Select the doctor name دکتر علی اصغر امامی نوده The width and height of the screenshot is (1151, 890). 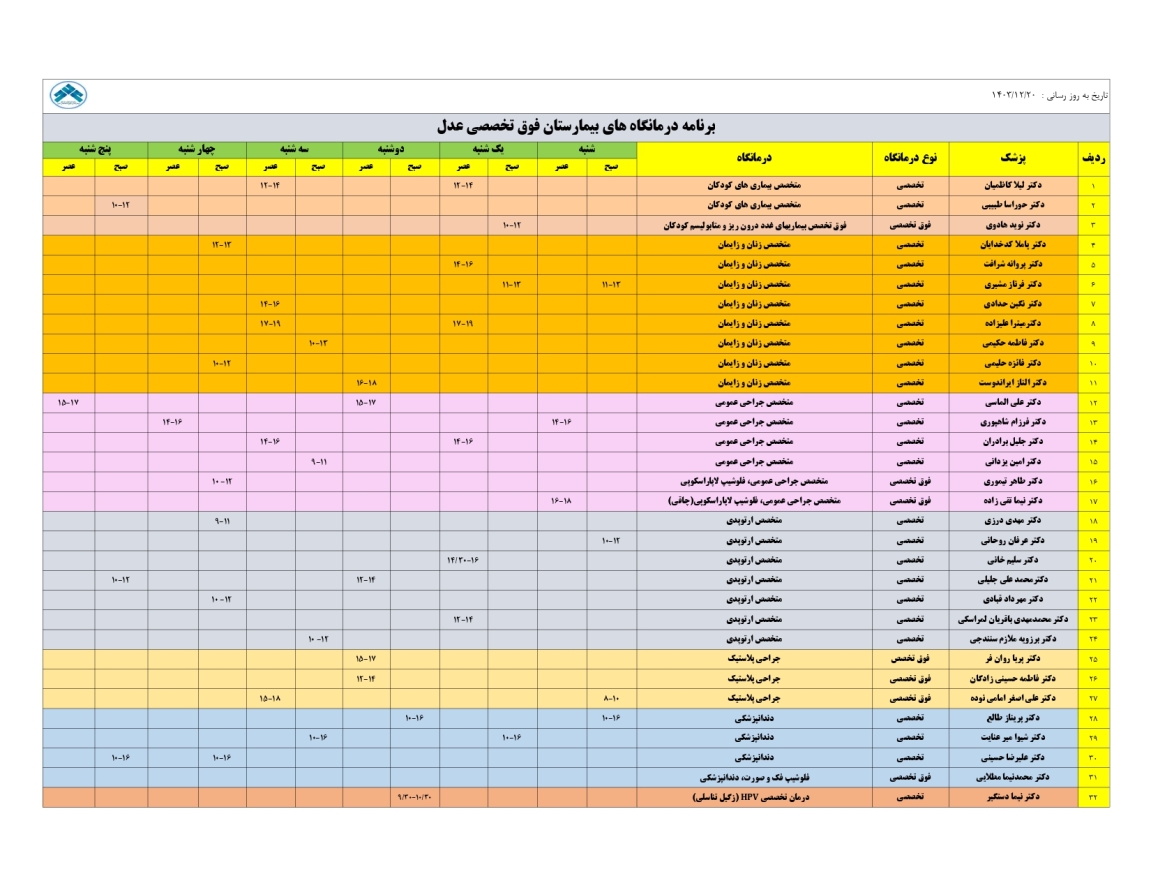1013,698
